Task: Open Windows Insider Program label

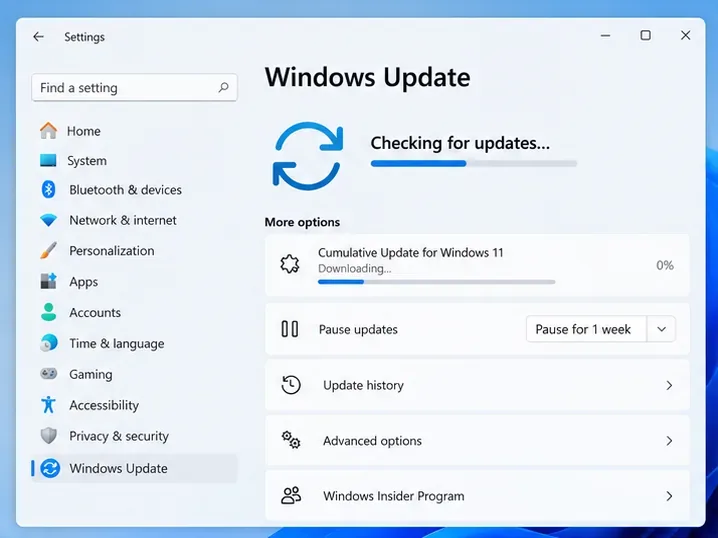Action: tap(394, 496)
